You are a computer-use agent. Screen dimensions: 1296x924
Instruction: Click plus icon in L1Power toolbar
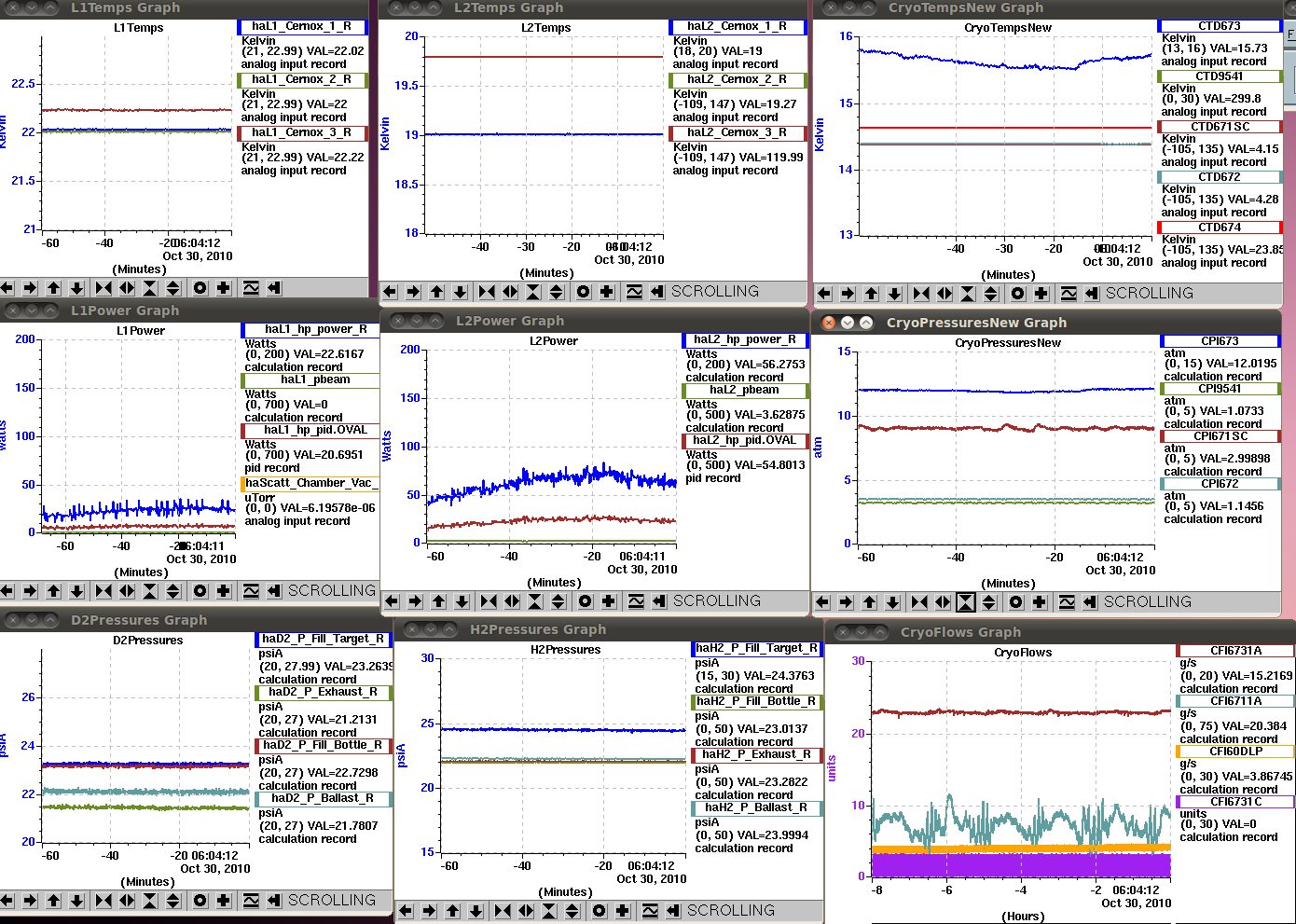223,591
